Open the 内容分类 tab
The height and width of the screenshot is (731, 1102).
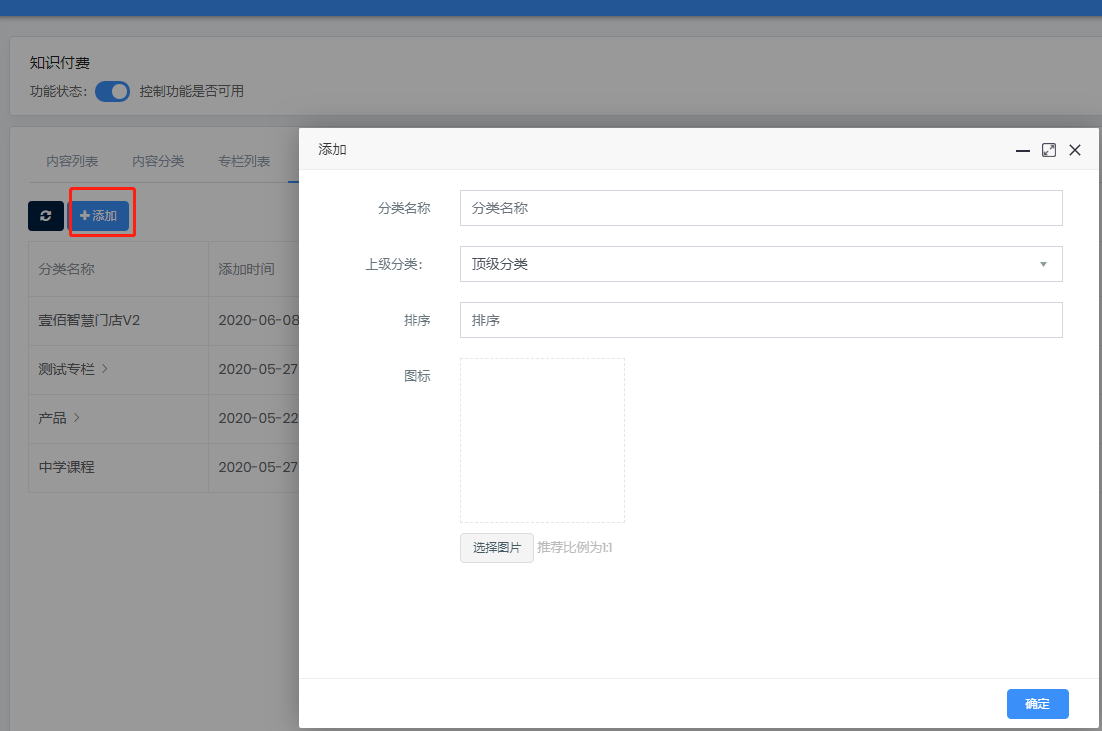click(158, 161)
